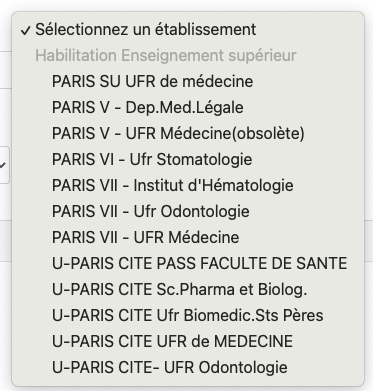373x391 pixels.
Task: Select the checked 'Sélectionnez un établissement' option
Action: pos(188,29)
